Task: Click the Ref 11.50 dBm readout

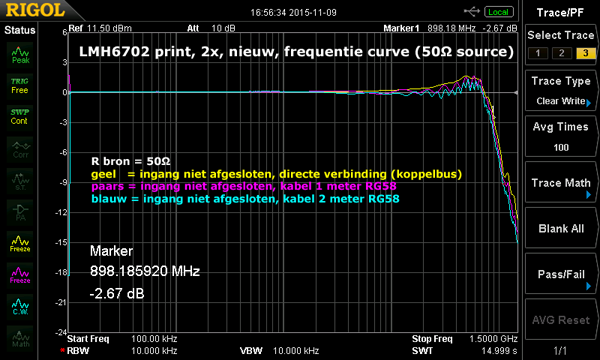Action: point(100,28)
